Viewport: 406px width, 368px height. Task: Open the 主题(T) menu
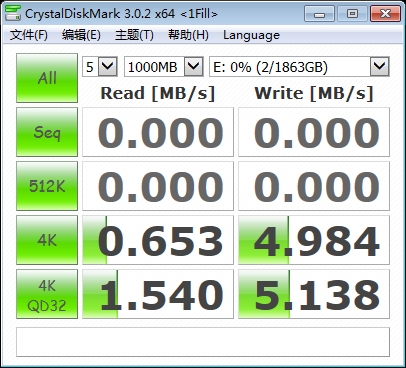tap(134, 35)
